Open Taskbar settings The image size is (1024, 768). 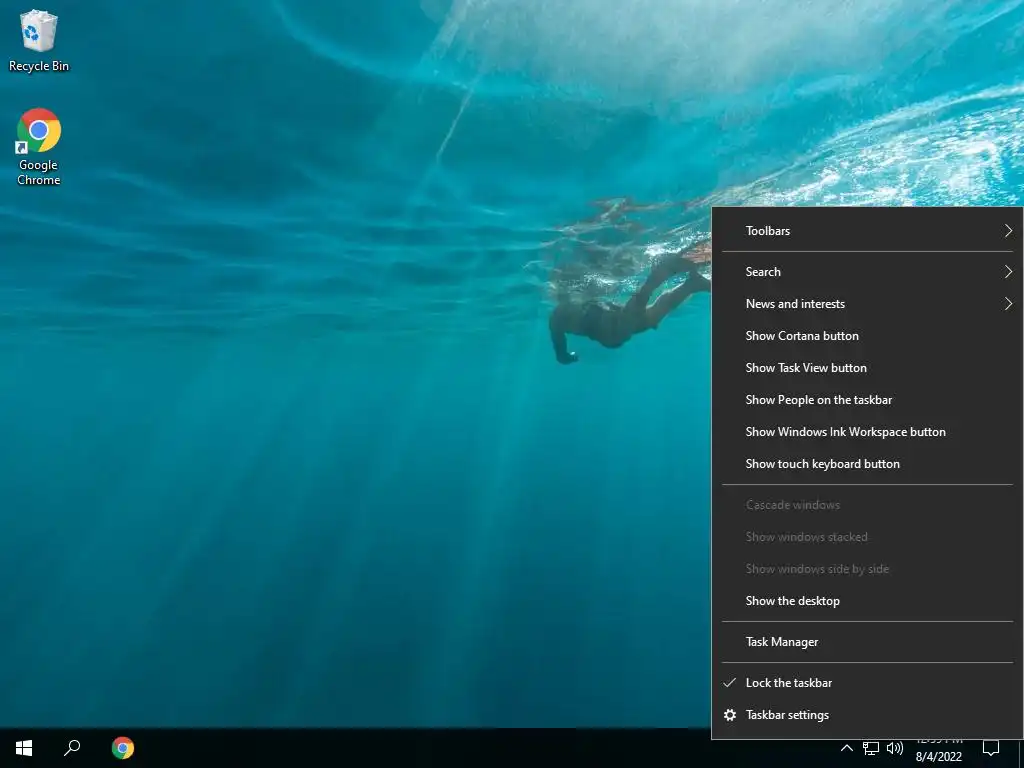[867, 715]
